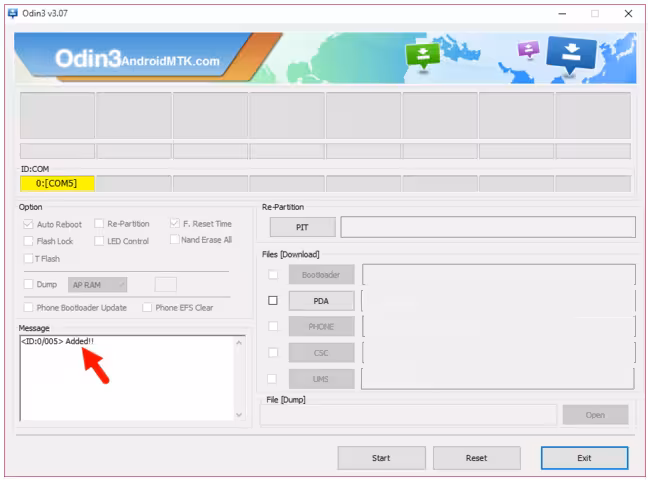Image resolution: width=648 pixels, height=480 pixels.
Task: Click the PDA file button
Action: click(x=322, y=301)
